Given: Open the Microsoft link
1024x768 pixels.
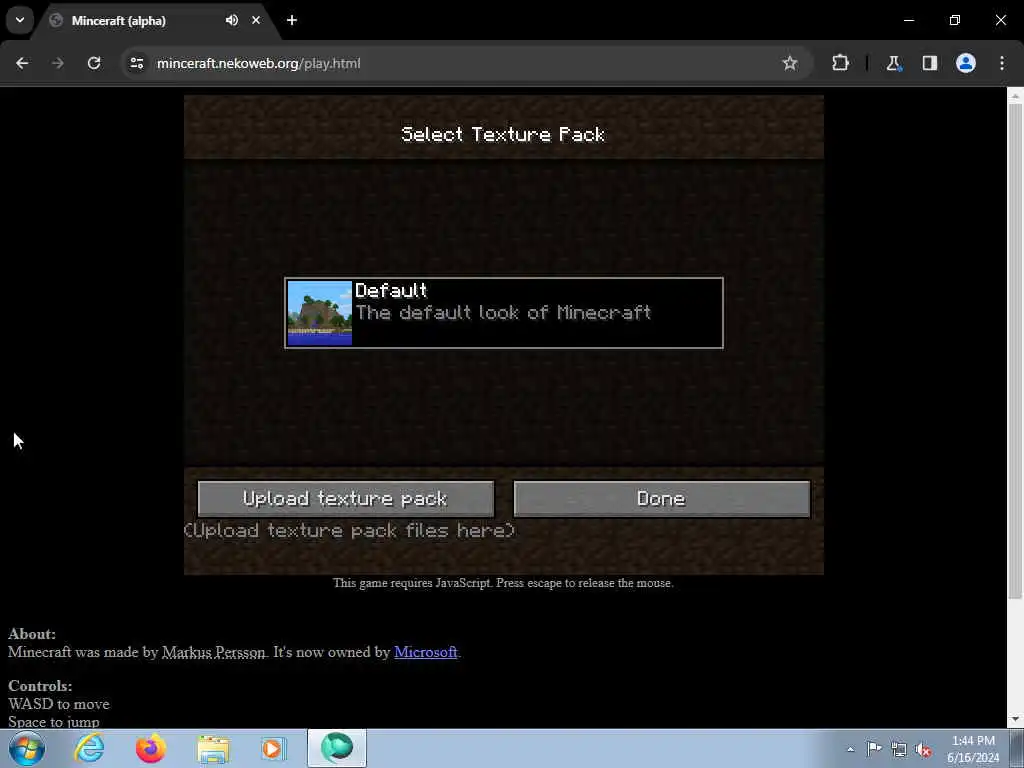Looking at the screenshot, I should tap(425, 652).
